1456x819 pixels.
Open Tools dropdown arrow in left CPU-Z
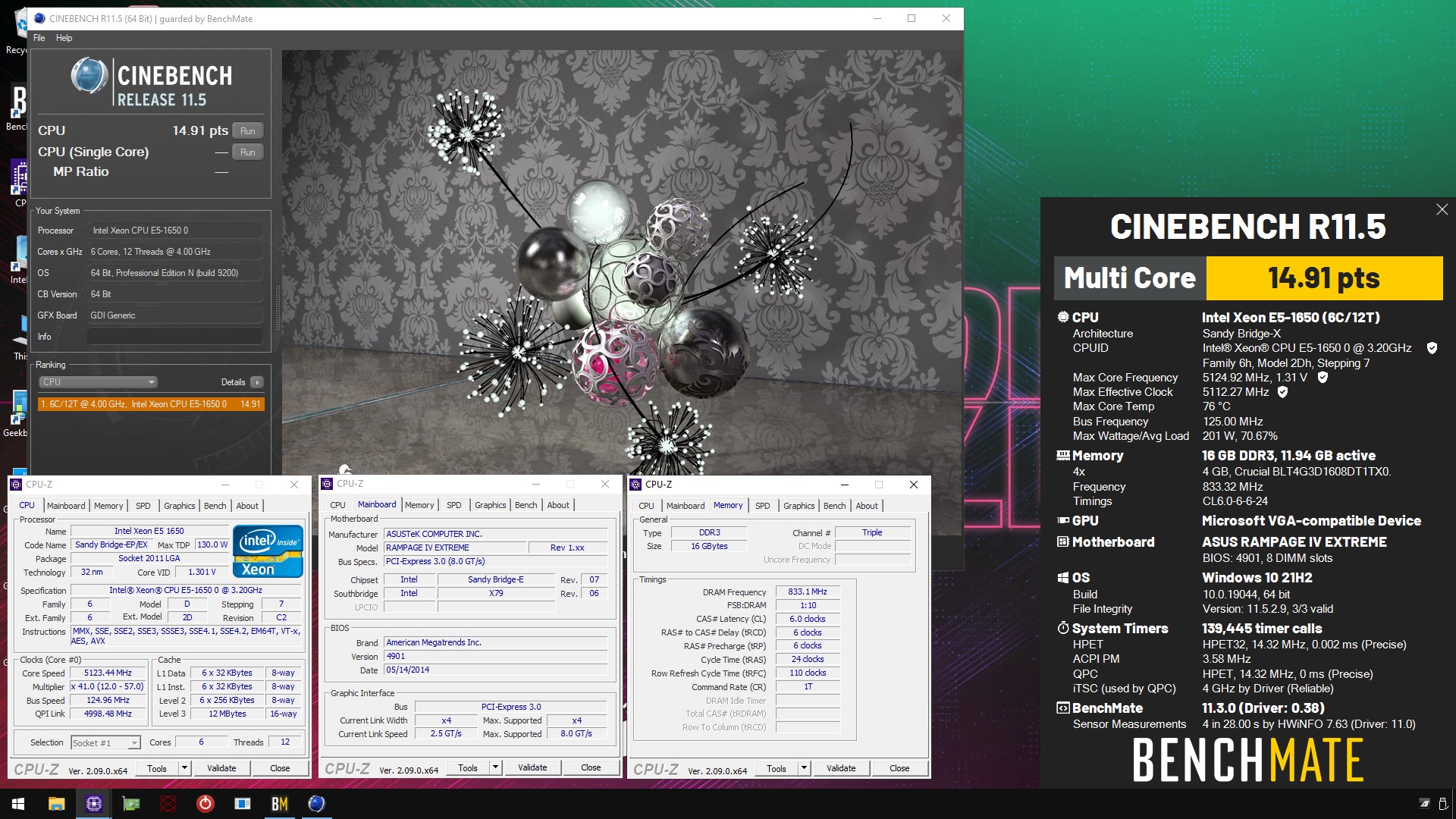point(184,768)
